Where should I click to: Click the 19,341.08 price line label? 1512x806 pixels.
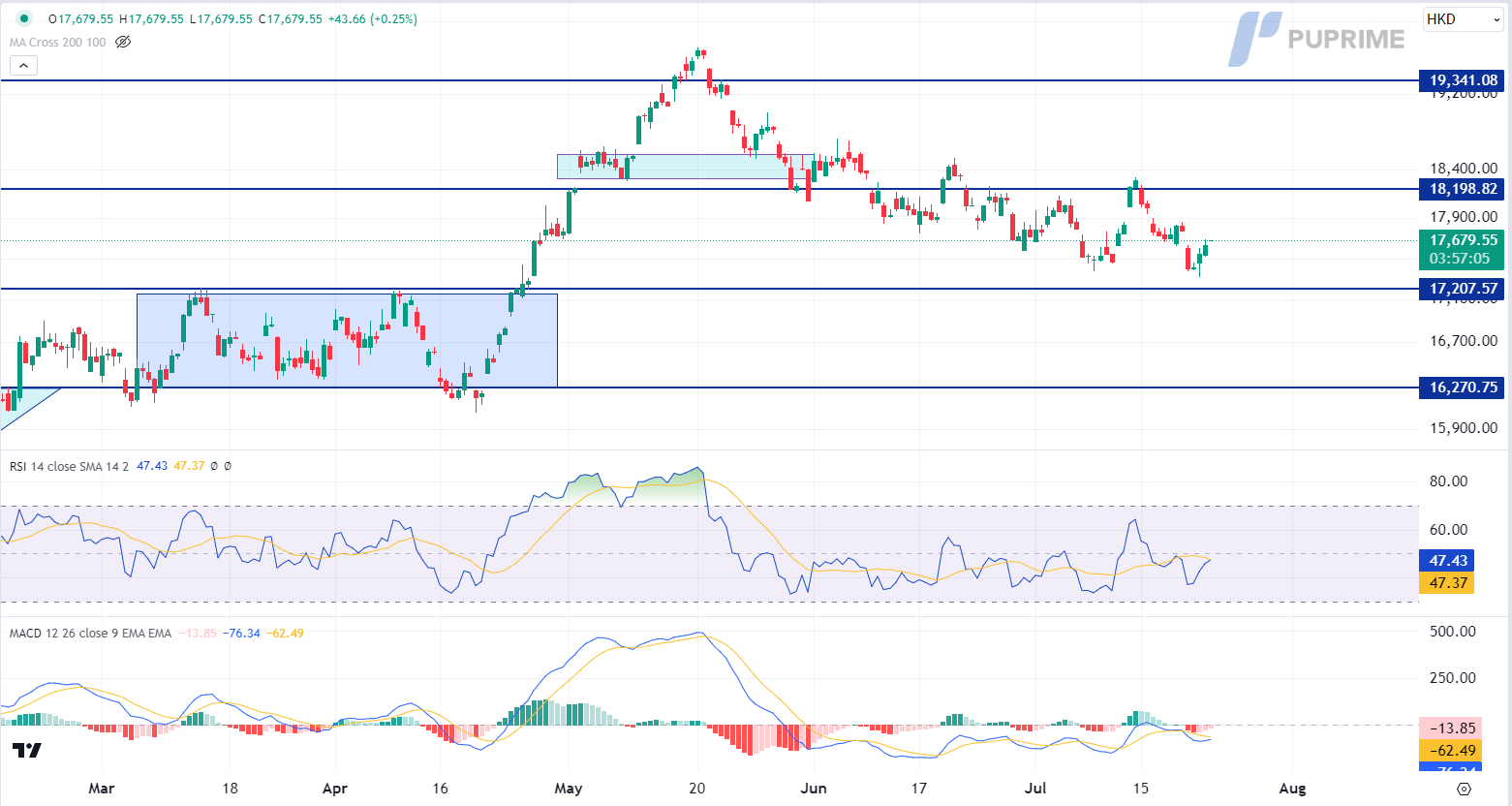click(x=1464, y=80)
